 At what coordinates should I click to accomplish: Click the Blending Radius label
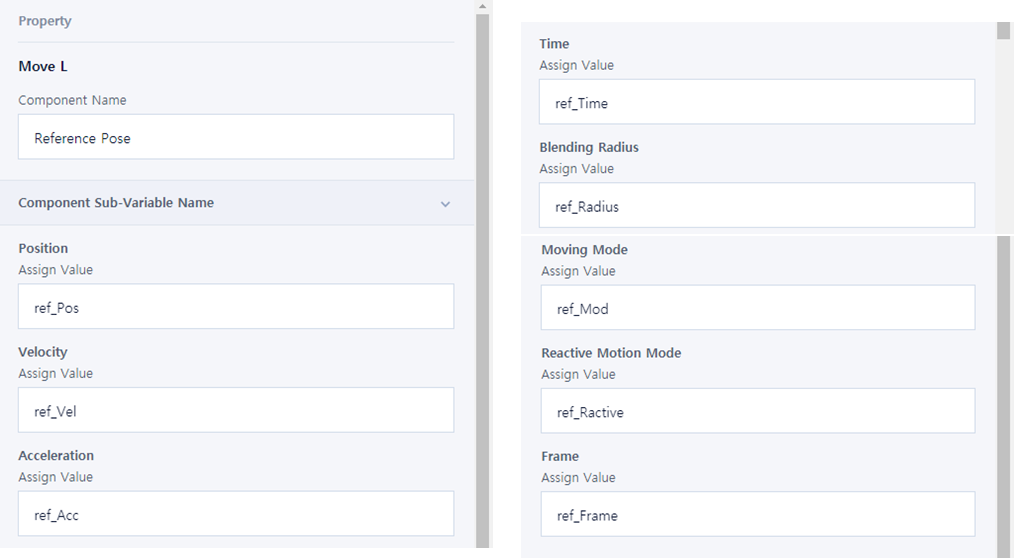(589, 147)
